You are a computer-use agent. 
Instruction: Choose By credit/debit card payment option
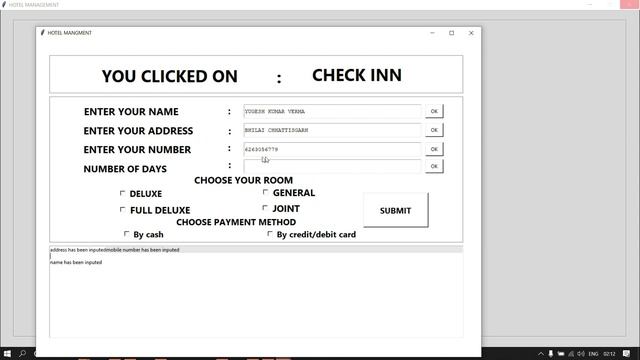(x=270, y=234)
